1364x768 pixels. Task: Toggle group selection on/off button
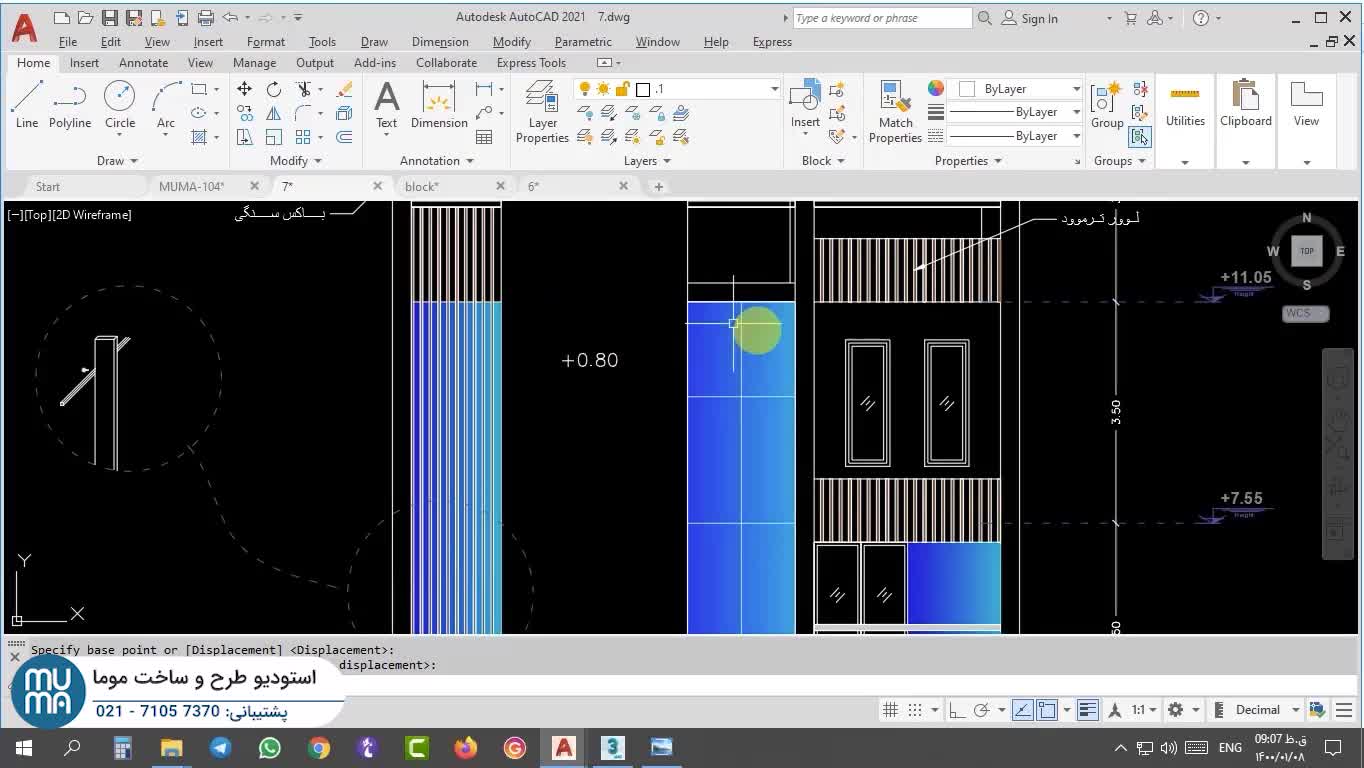(x=1139, y=137)
